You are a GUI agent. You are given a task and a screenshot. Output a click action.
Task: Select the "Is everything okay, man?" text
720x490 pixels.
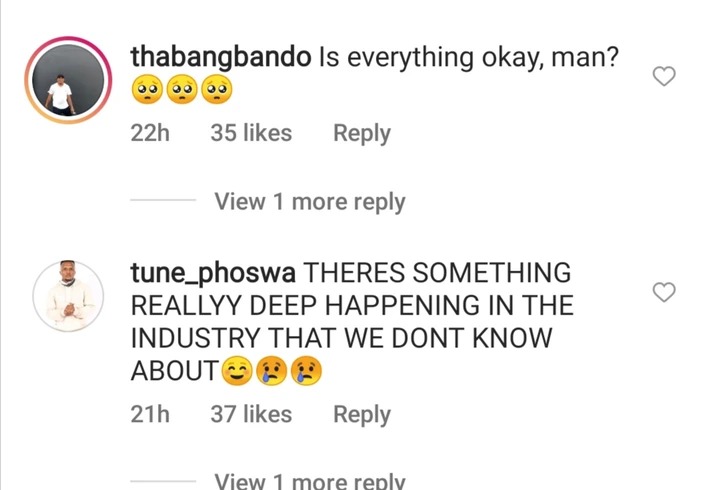[x=469, y=58]
